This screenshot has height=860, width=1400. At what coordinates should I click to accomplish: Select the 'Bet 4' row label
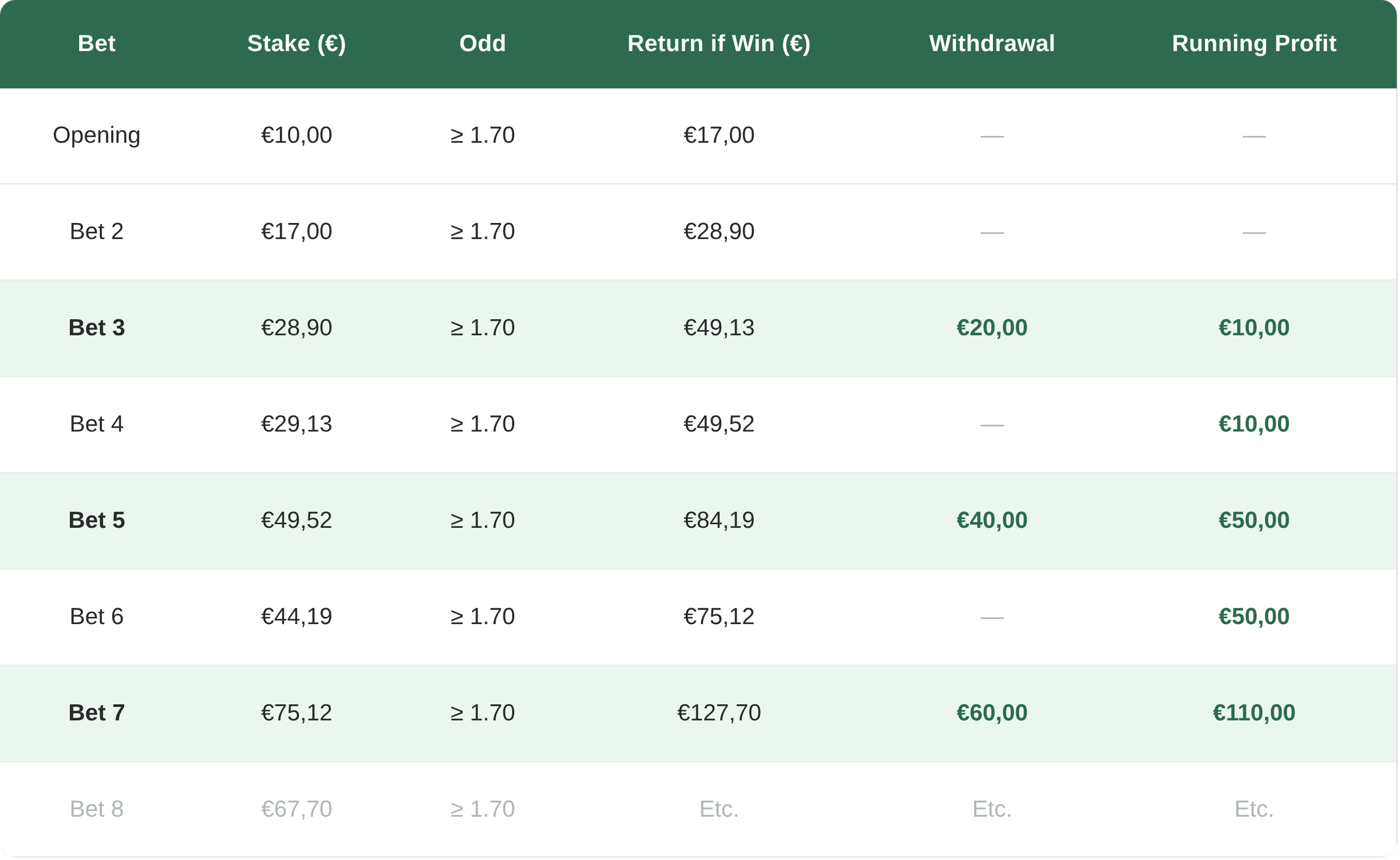[x=97, y=424]
